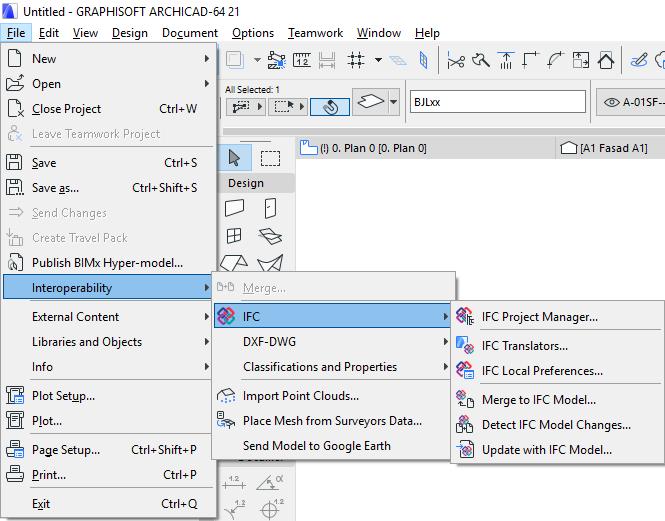The width and height of the screenshot is (665, 521).
Task: Choose Place Mesh from Surveyors Data
Action: click(x=332, y=420)
